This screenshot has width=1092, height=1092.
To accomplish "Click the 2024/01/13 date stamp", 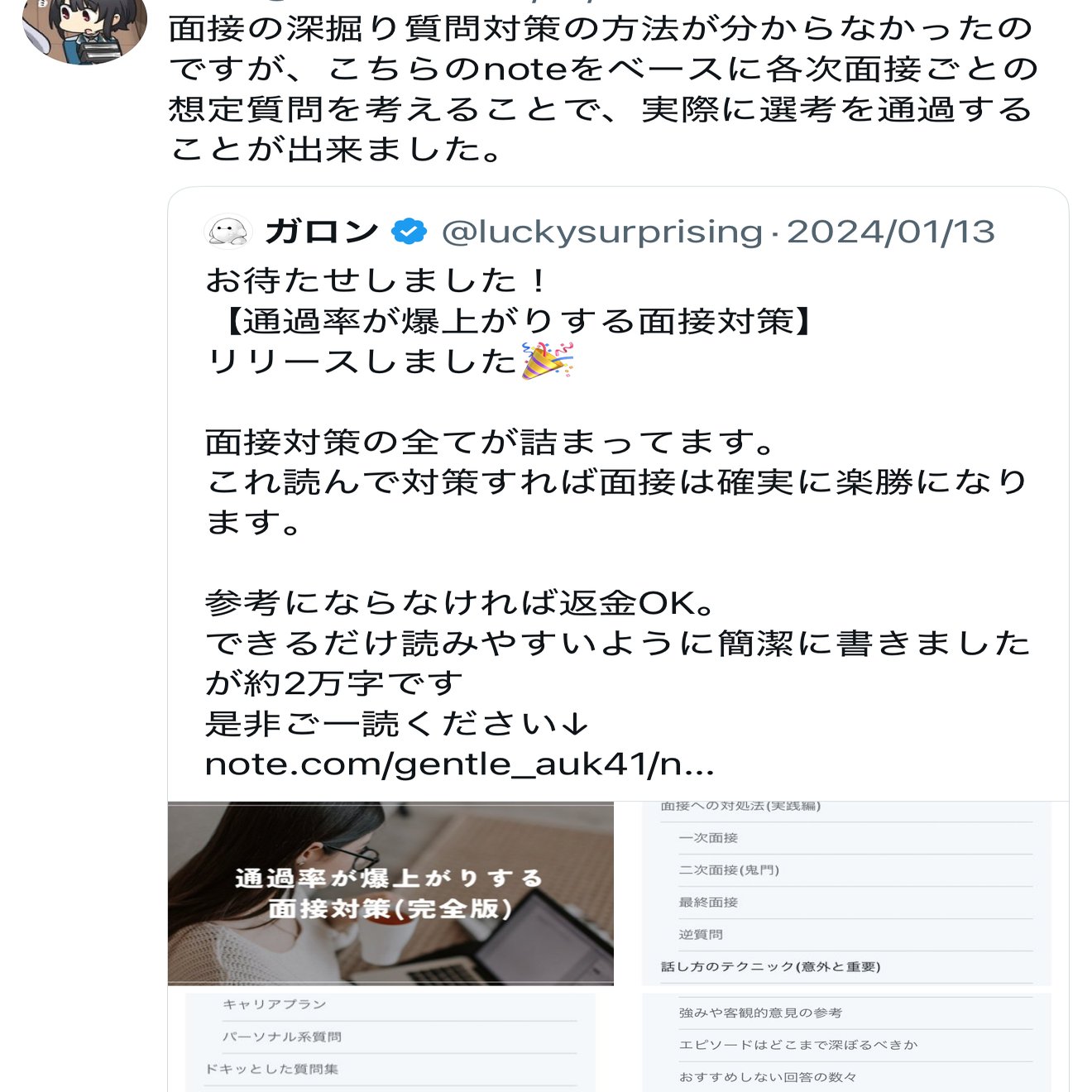I will pos(891,232).
